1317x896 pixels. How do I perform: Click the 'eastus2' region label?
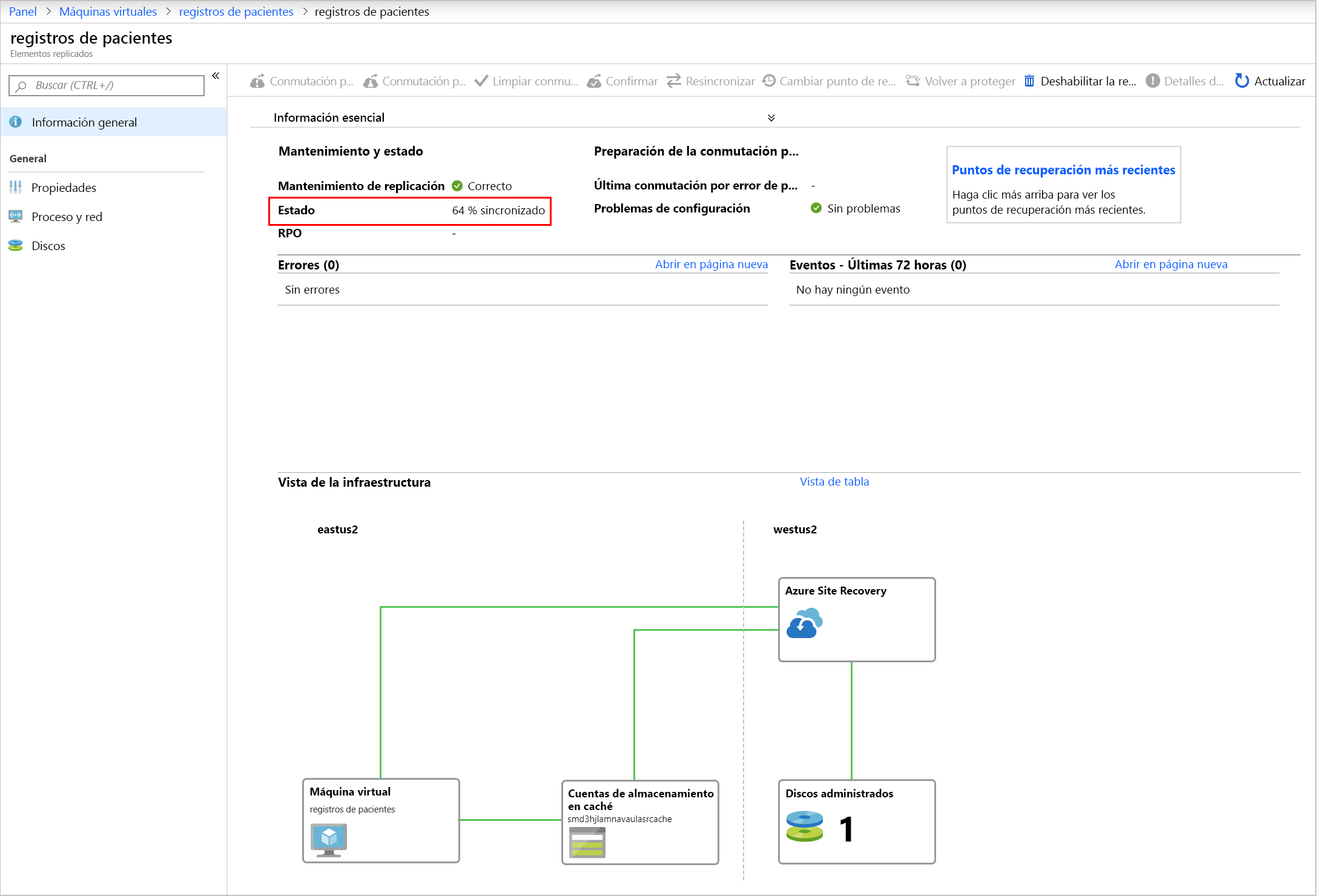click(x=337, y=529)
